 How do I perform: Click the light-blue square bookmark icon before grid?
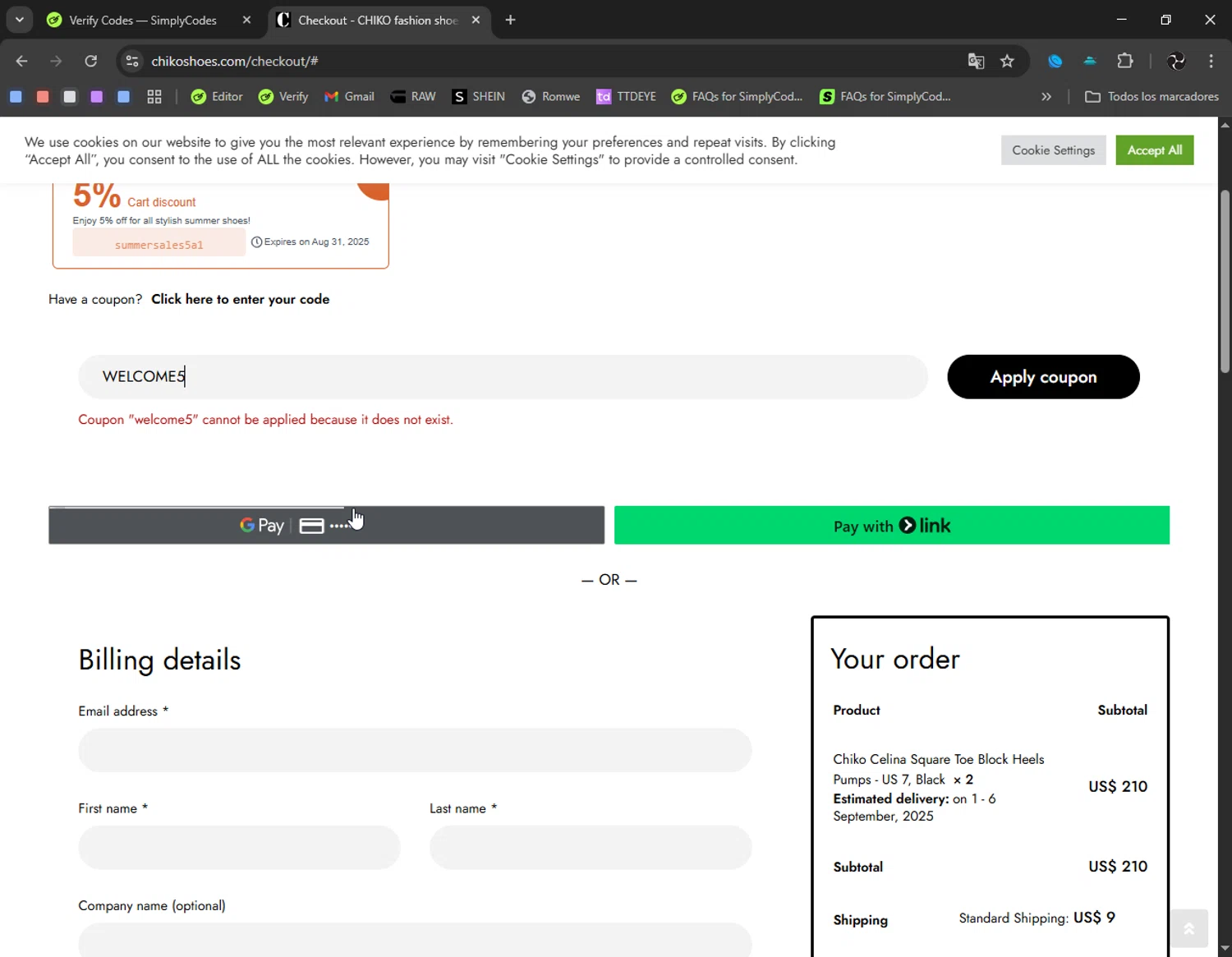[x=123, y=97]
